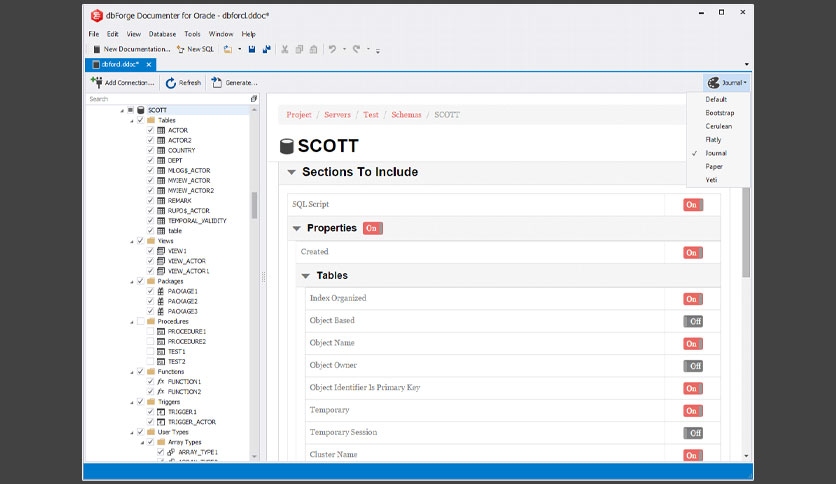Toggle the Created On switch

click(x=693, y=253)
